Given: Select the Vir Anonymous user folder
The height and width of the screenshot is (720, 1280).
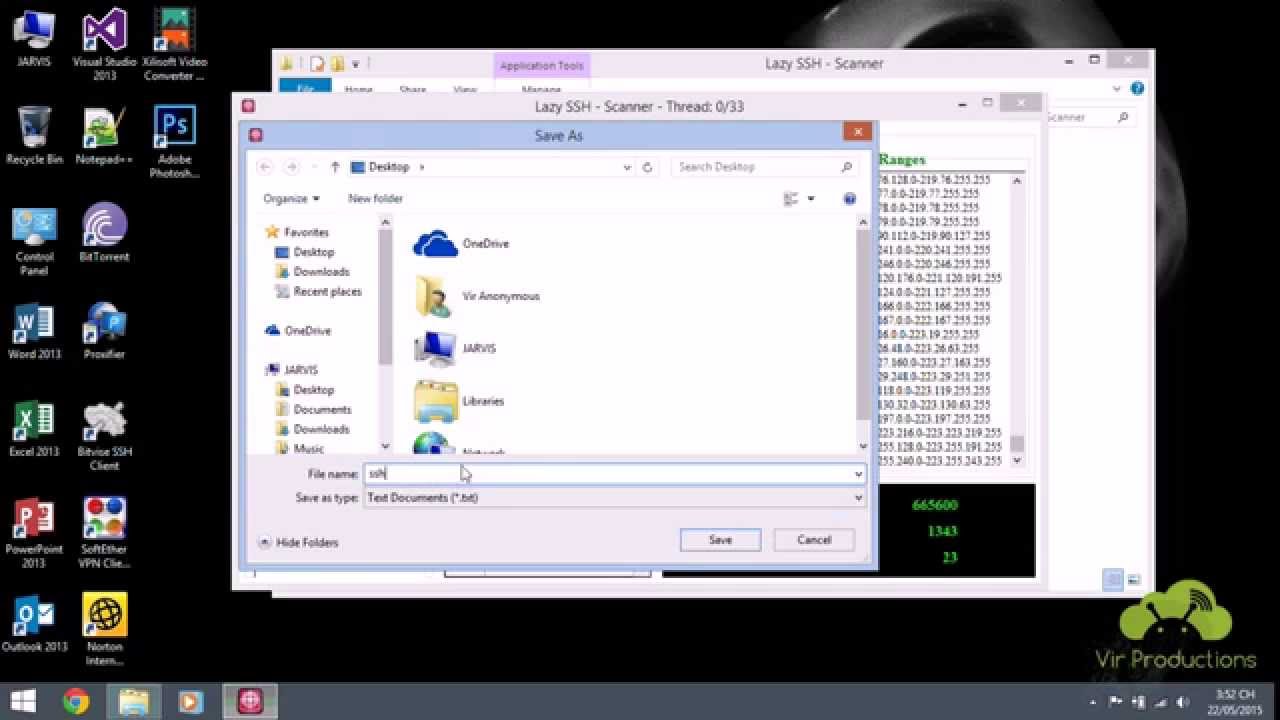Looking at the screenshot, I should pyautogui.click(x=476, y=296).
